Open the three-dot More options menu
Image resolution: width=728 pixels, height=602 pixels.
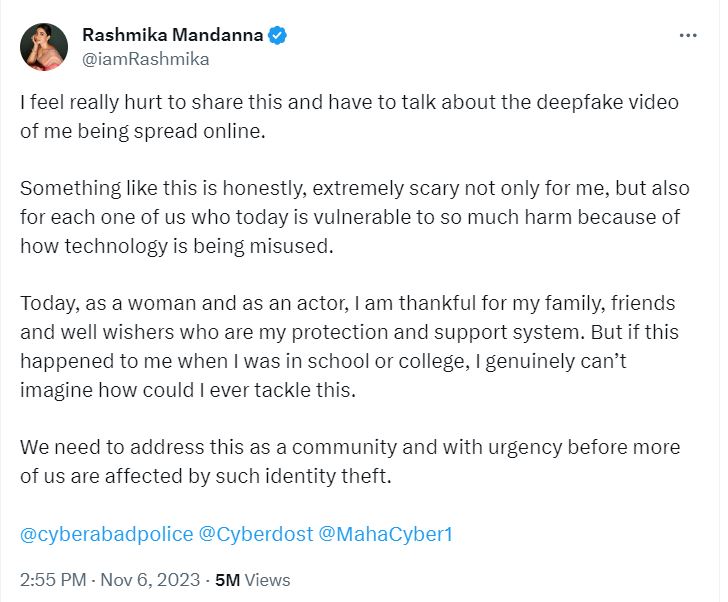688,35
